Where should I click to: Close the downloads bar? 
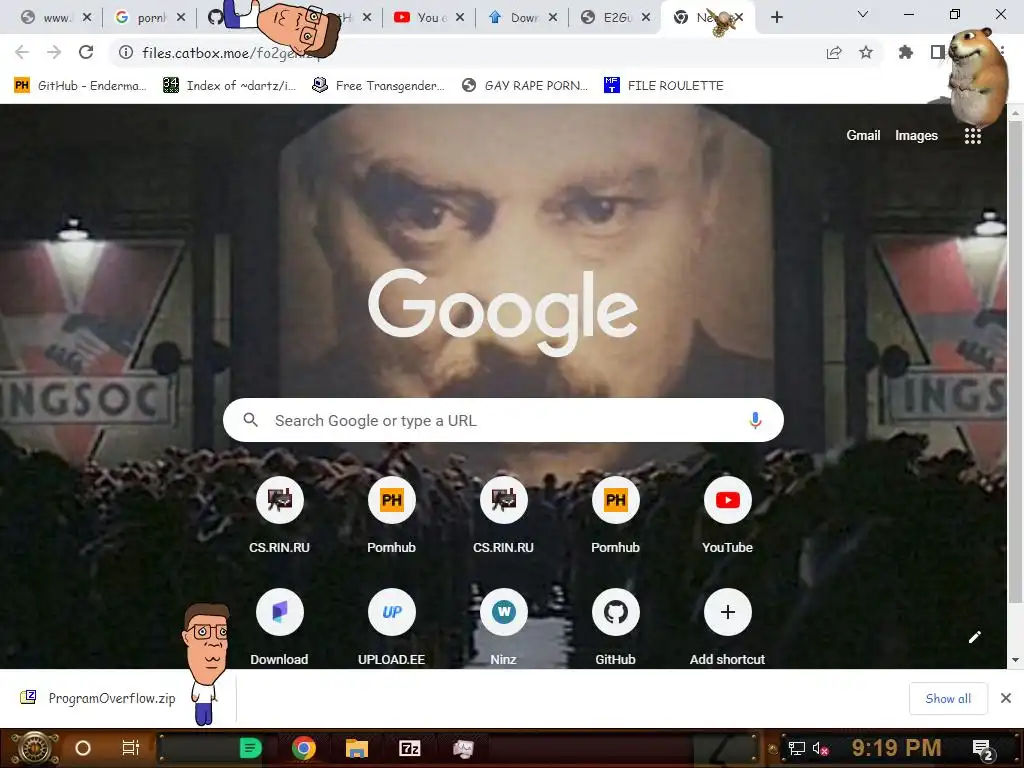tap(1006, 699)
